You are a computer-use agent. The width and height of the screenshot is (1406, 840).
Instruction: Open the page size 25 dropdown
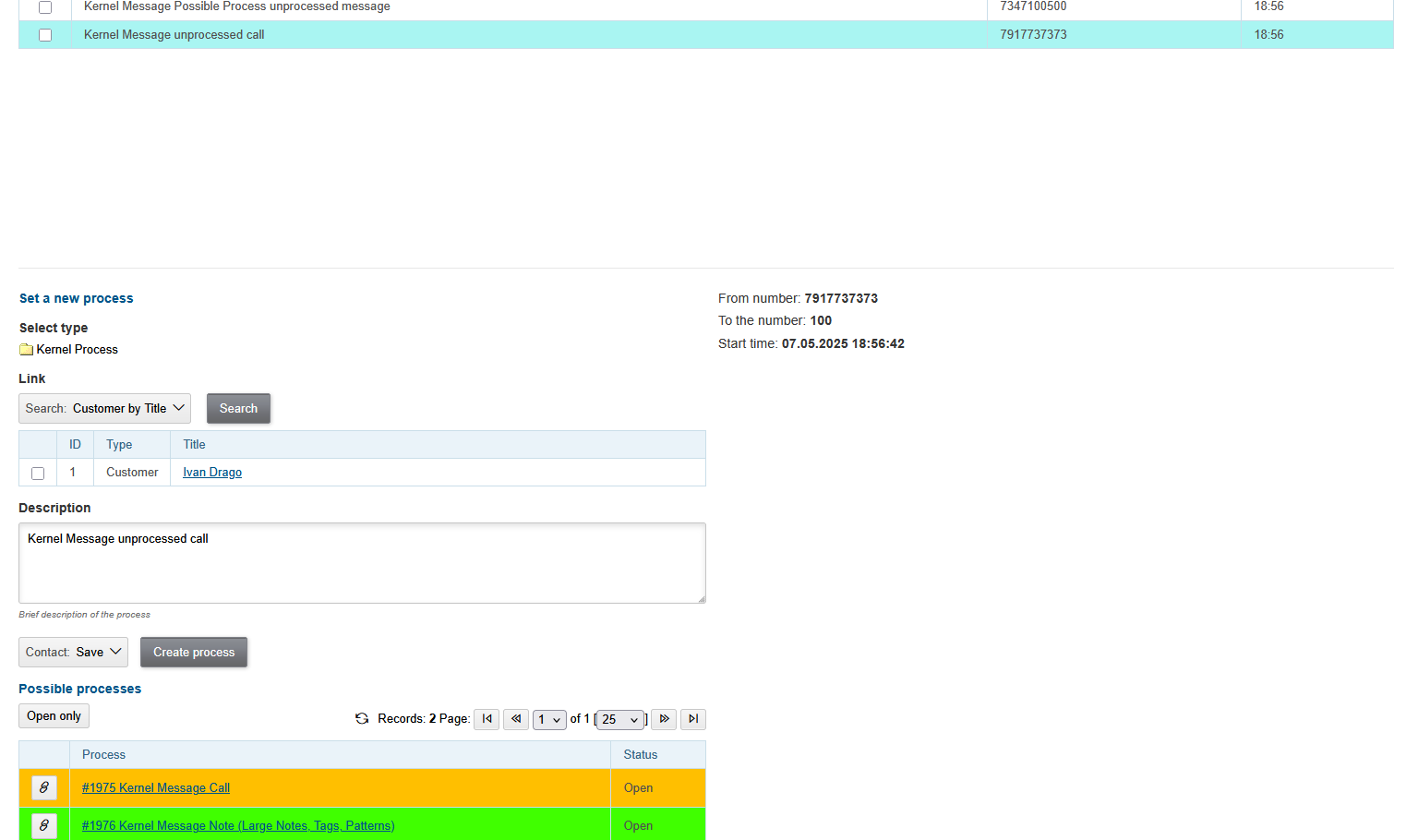coord(620,720)
